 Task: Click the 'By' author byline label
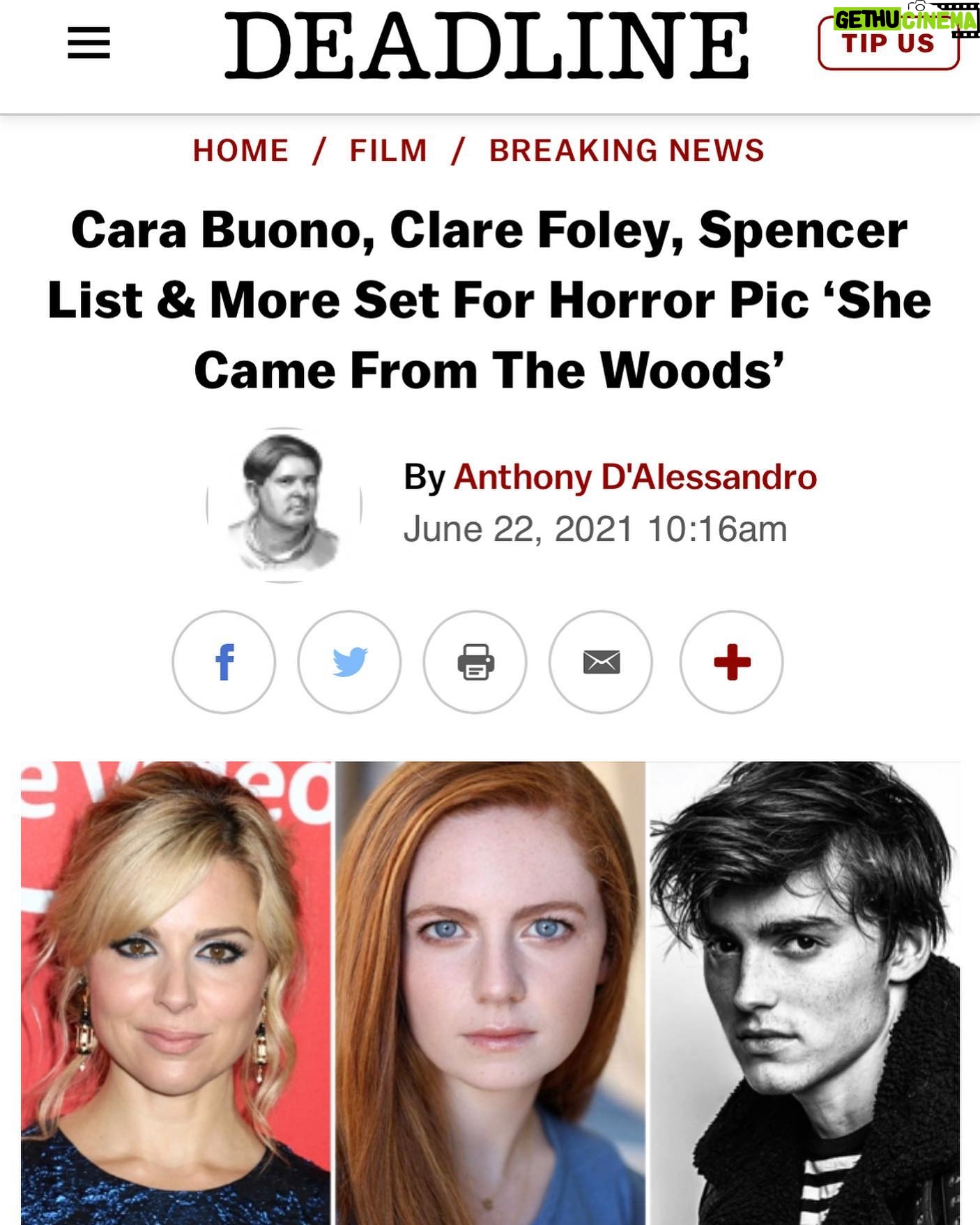424,478
